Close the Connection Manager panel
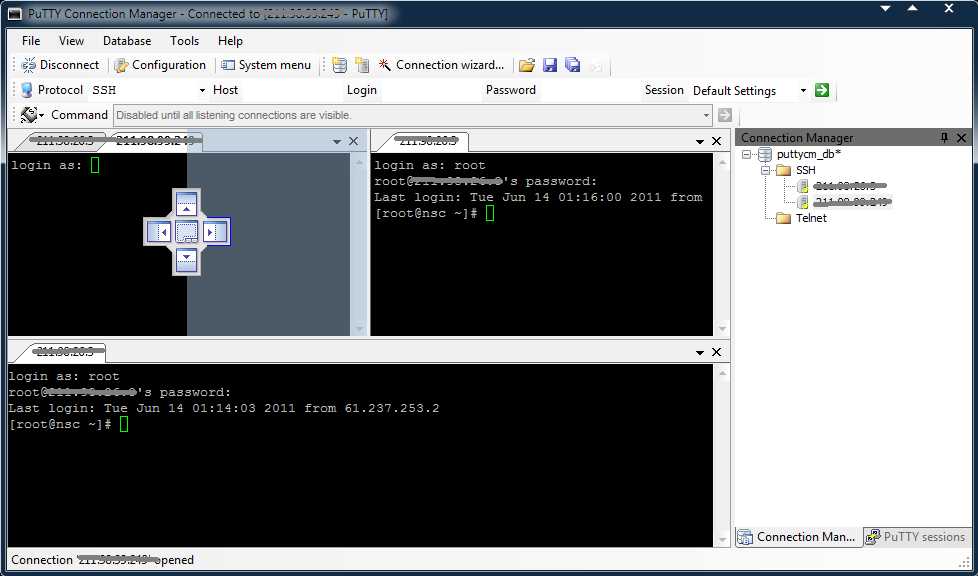This screenshot has height=576, width=978. pyautogui.click(x=961, y=138)
